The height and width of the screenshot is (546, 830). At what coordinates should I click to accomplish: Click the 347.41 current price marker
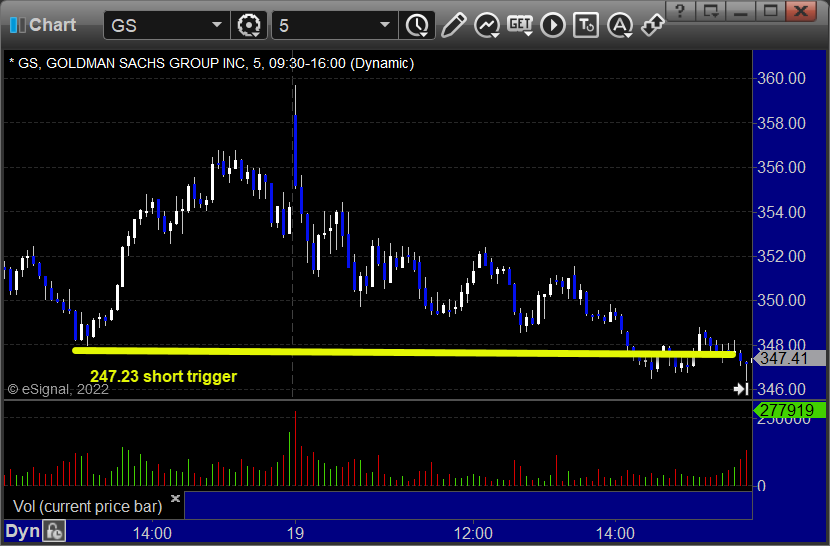tap(789, 358)
